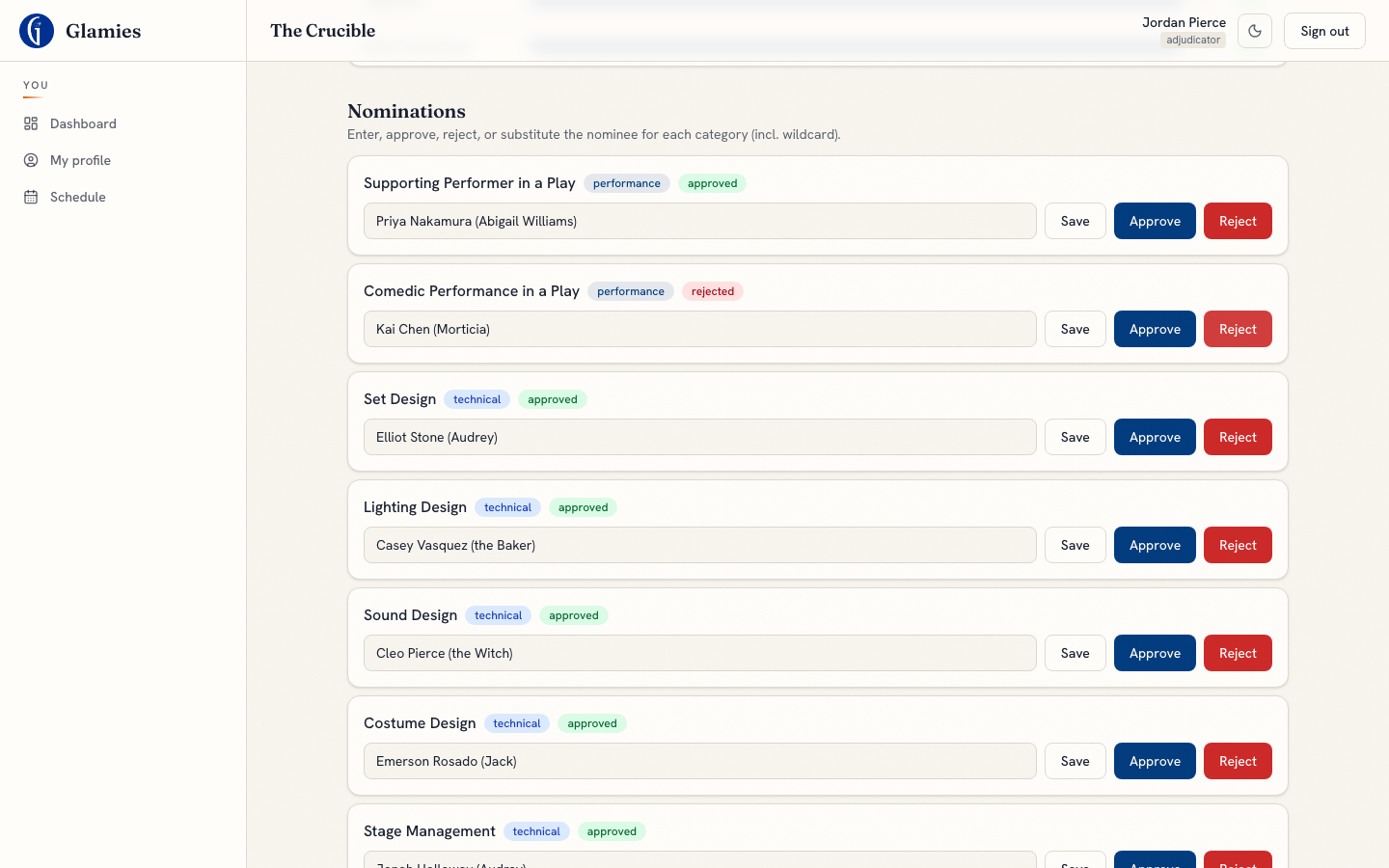Reject the Costume Design nominee
The width and height of the screenshot is (1389, 868).
[x=1238, y=761]
